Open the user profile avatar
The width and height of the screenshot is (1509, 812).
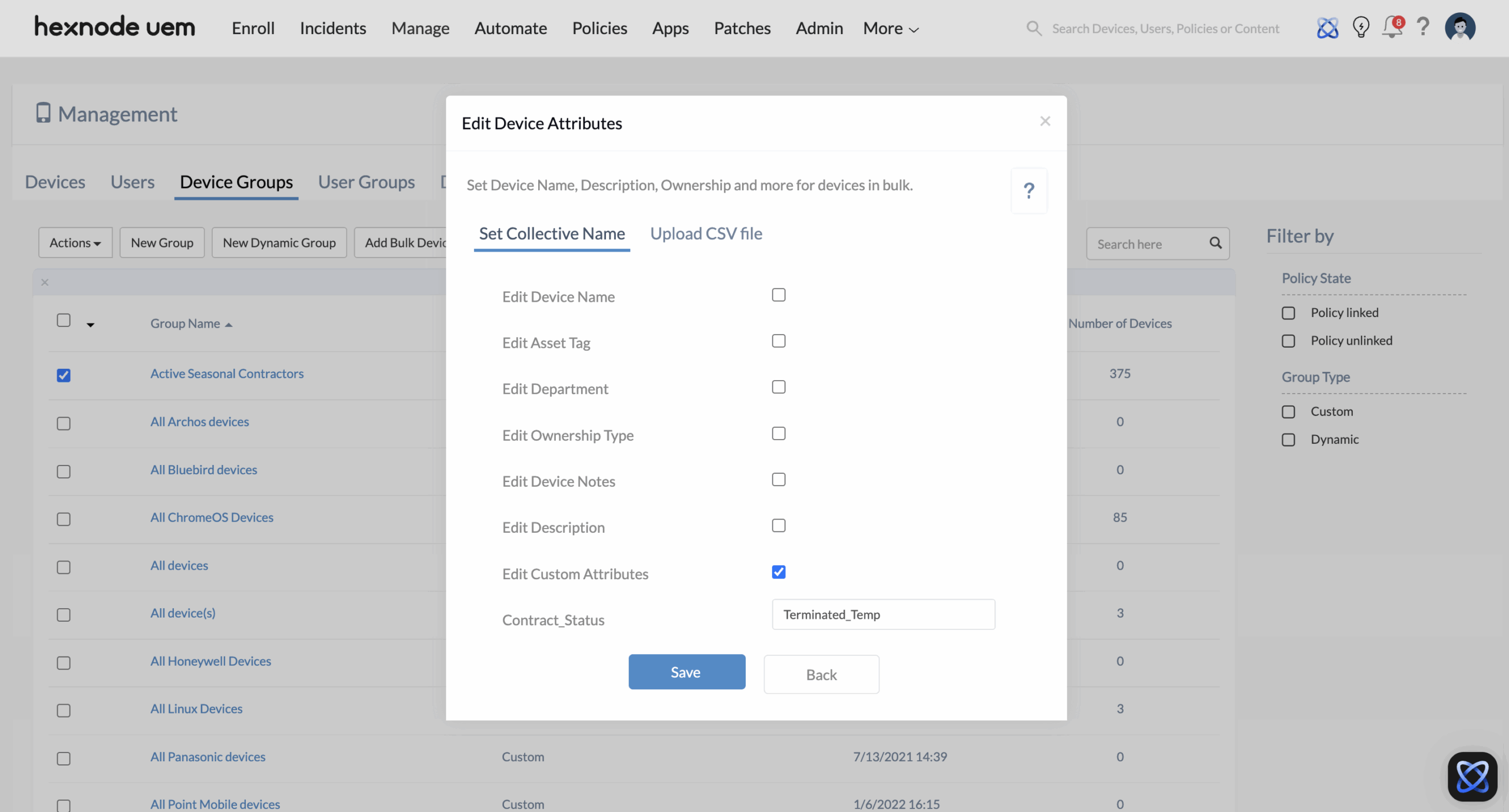click(x=1459, y=28)
